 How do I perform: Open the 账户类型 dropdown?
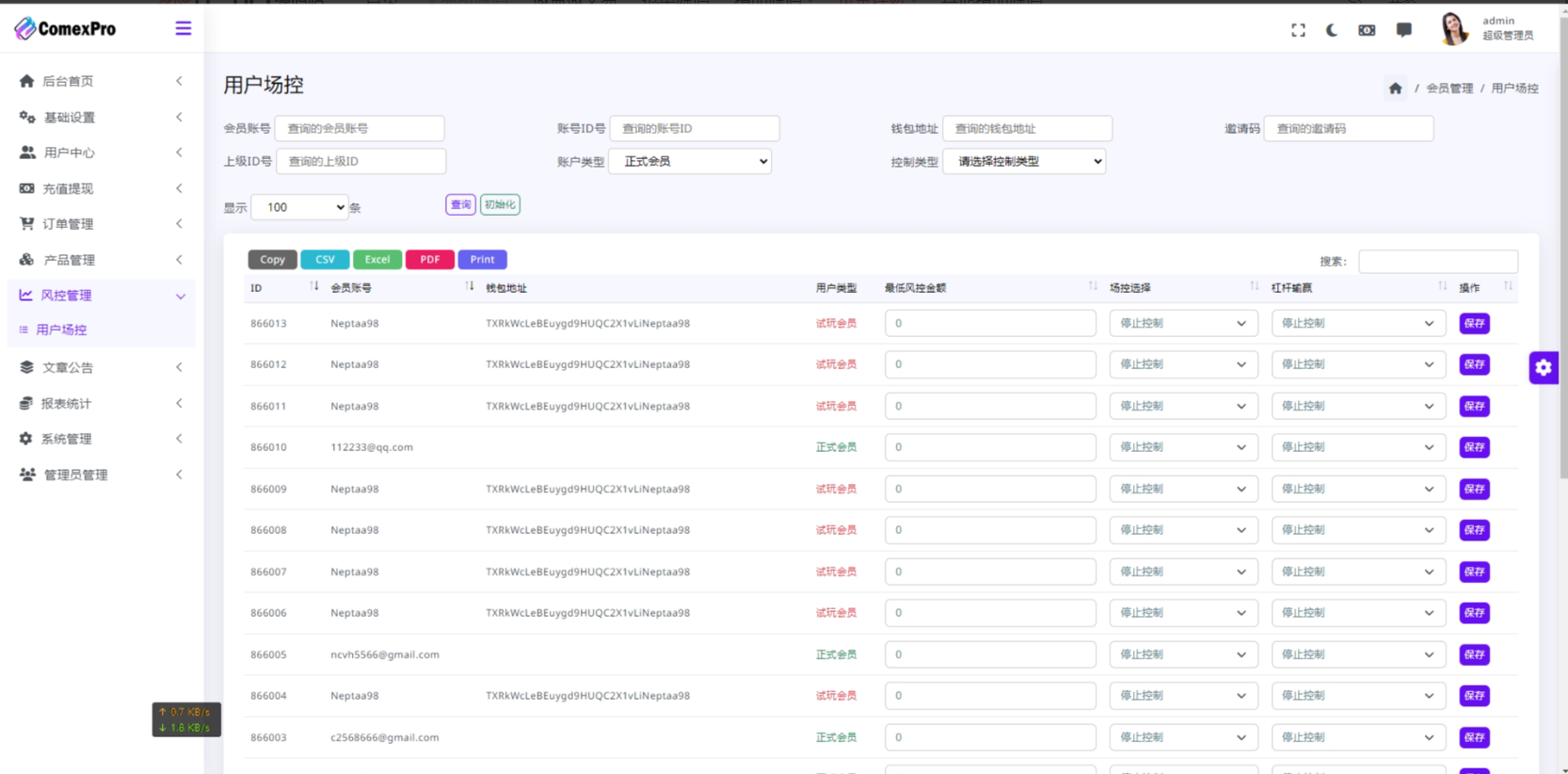691,162
